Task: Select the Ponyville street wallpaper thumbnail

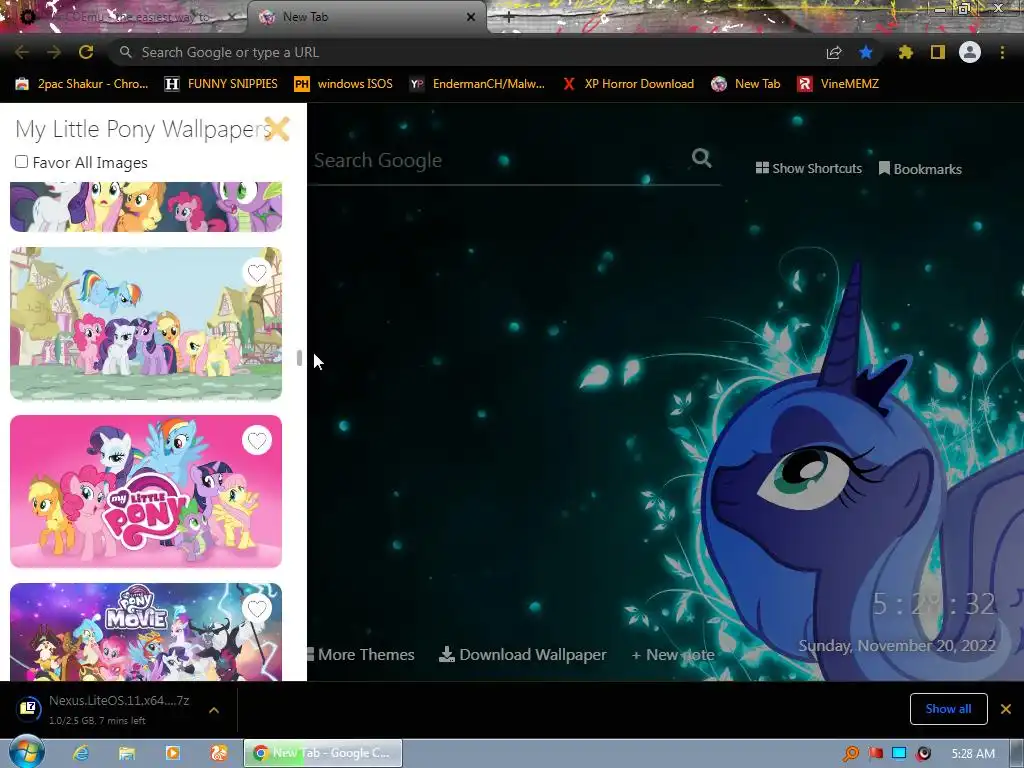Action: coord(146,323)
